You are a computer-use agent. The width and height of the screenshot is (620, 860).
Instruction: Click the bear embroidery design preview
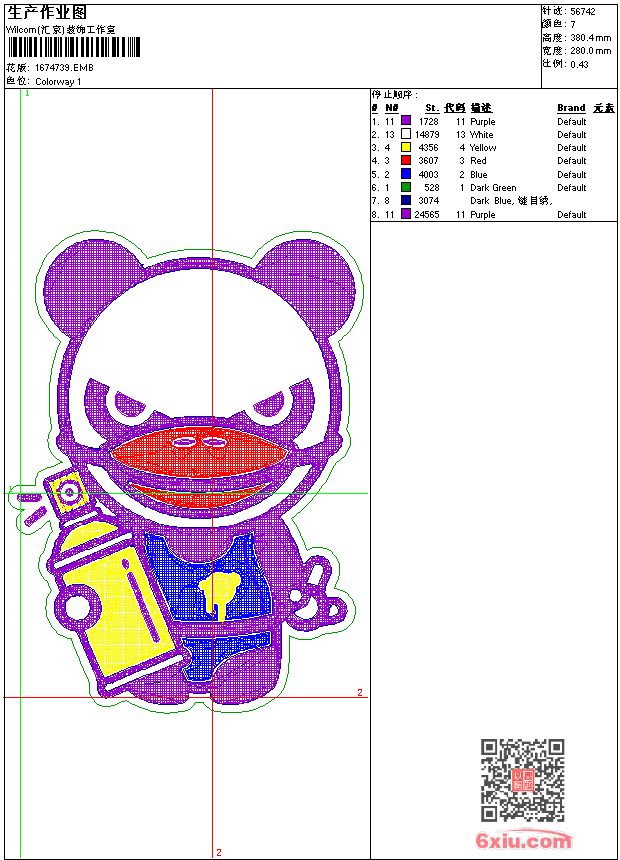(x=187, y=471)
